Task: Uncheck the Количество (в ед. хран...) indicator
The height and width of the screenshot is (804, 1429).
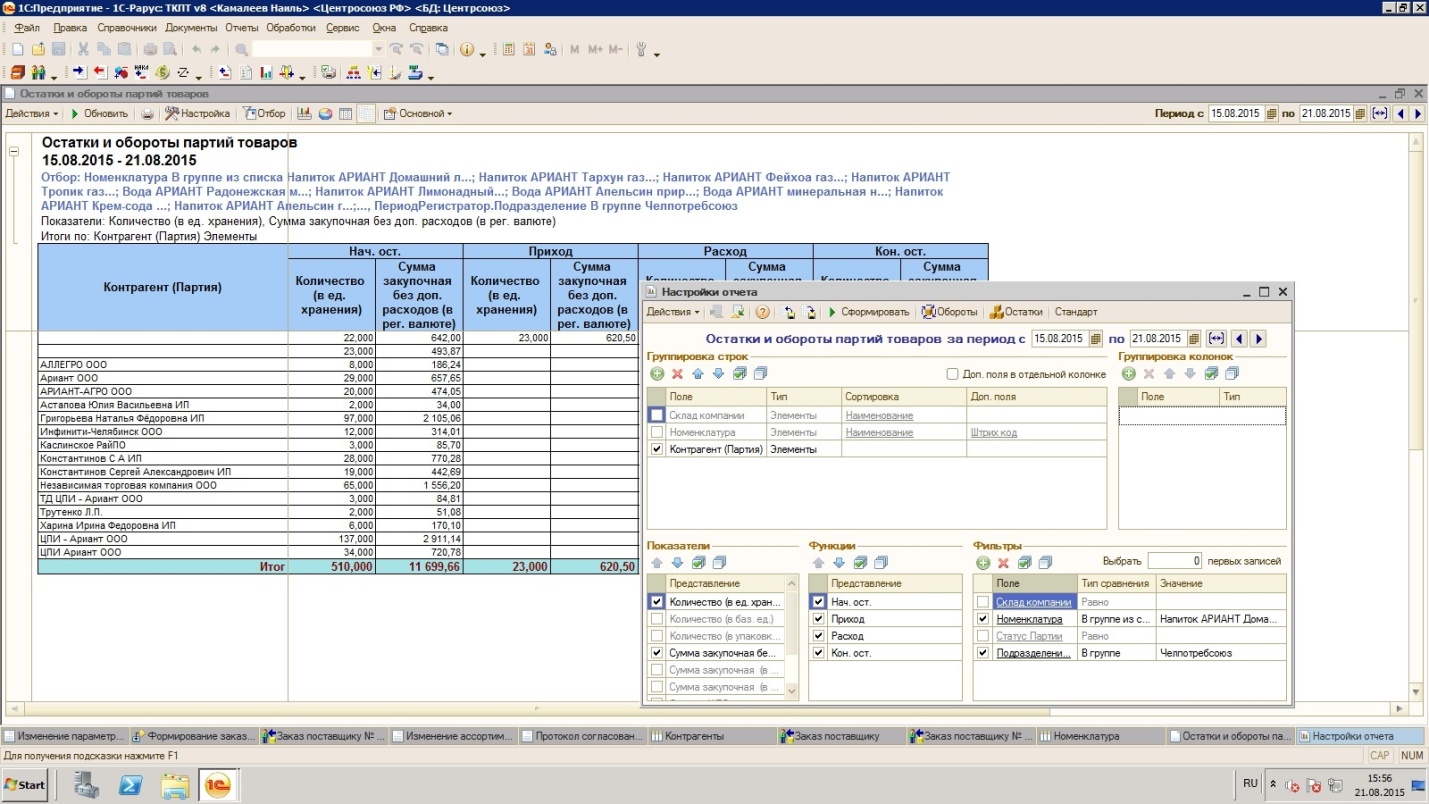Action: pyautogui.click(x=656, y=602)
